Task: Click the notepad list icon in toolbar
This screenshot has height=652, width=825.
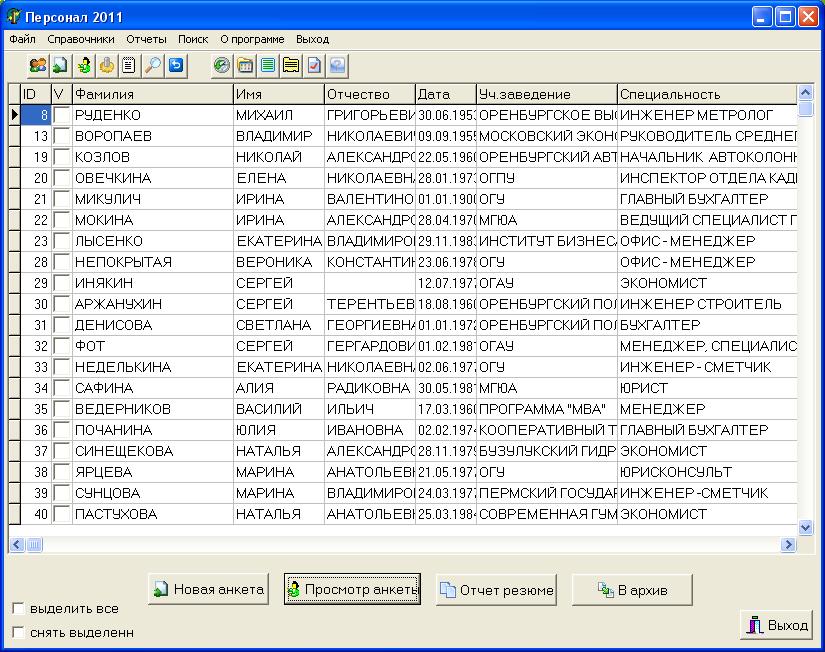Action: (129, 66)
